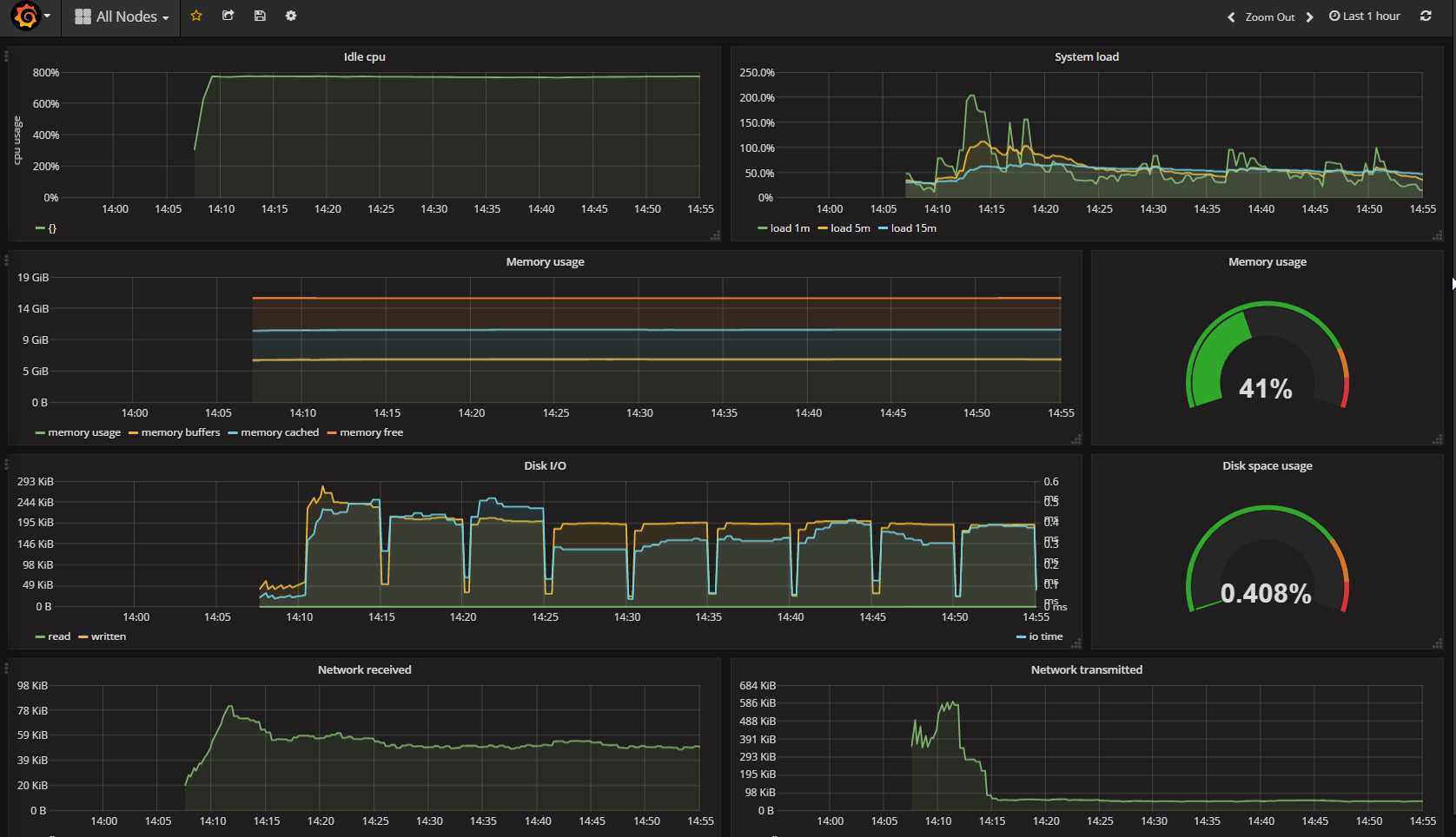Viewport: 1456px width, 837px height.
Task: Open the Memory usage graph panel title
Action: pos(545,261)
